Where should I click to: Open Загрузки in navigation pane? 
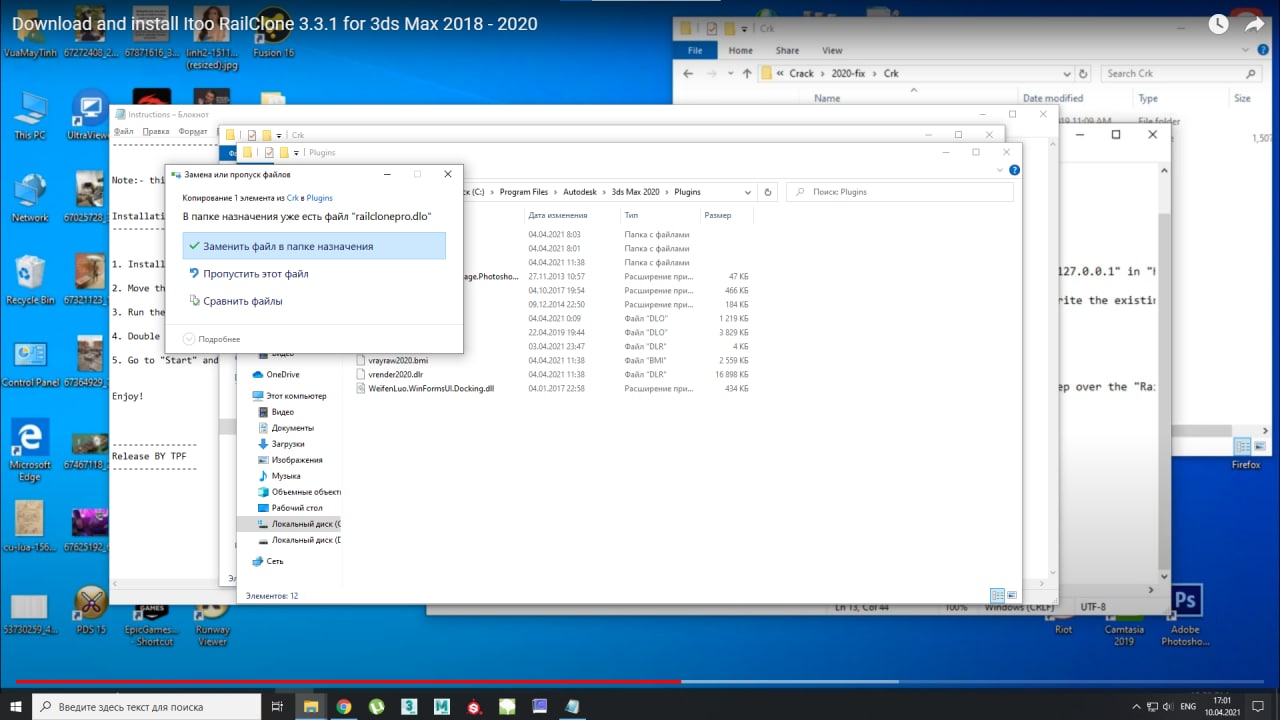pyautogui.click(x=288, y=443)
